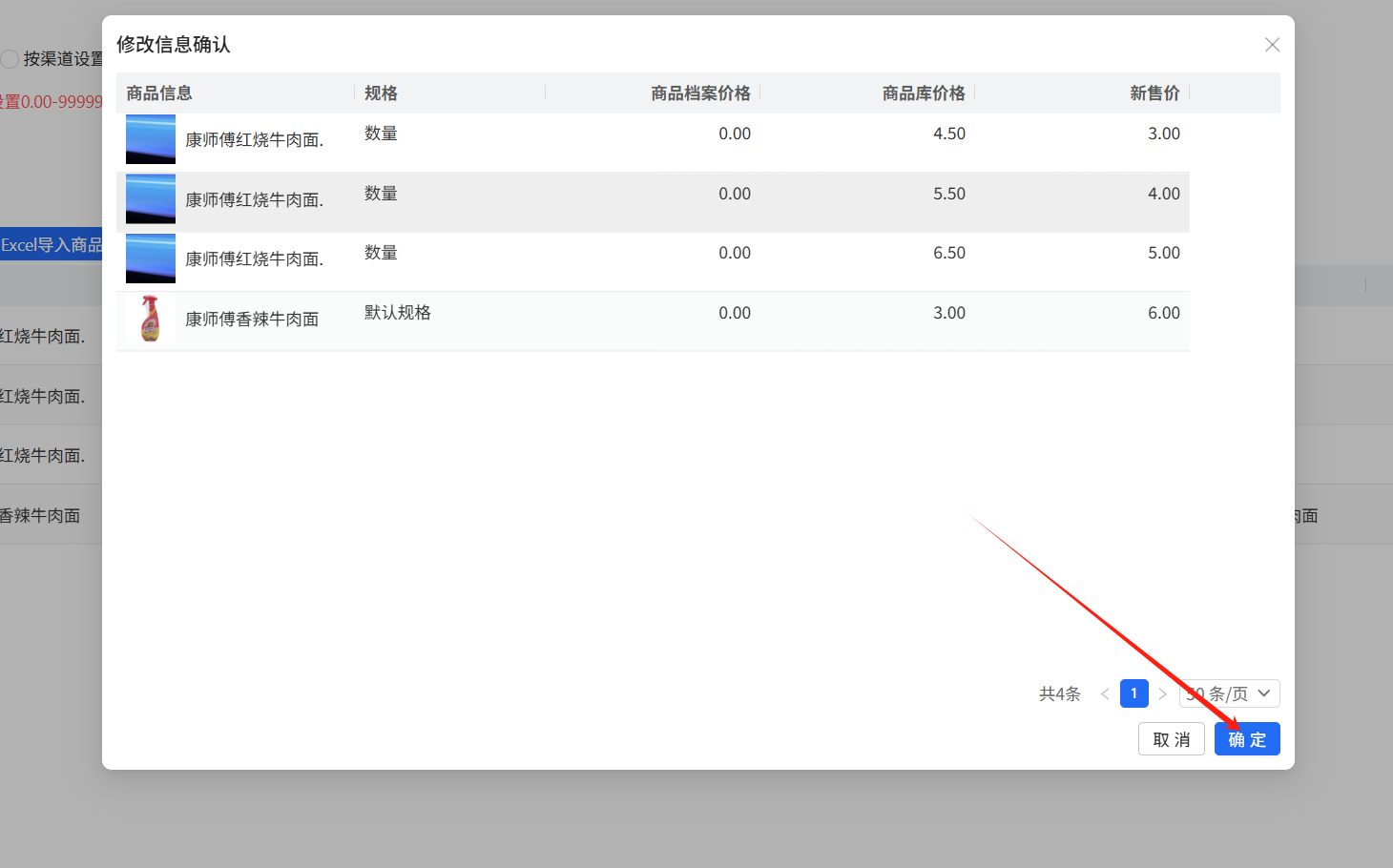Viewport: 1393px width, 868px height.
Task: Click dialog title 修改信息确认
Action: 174,45
